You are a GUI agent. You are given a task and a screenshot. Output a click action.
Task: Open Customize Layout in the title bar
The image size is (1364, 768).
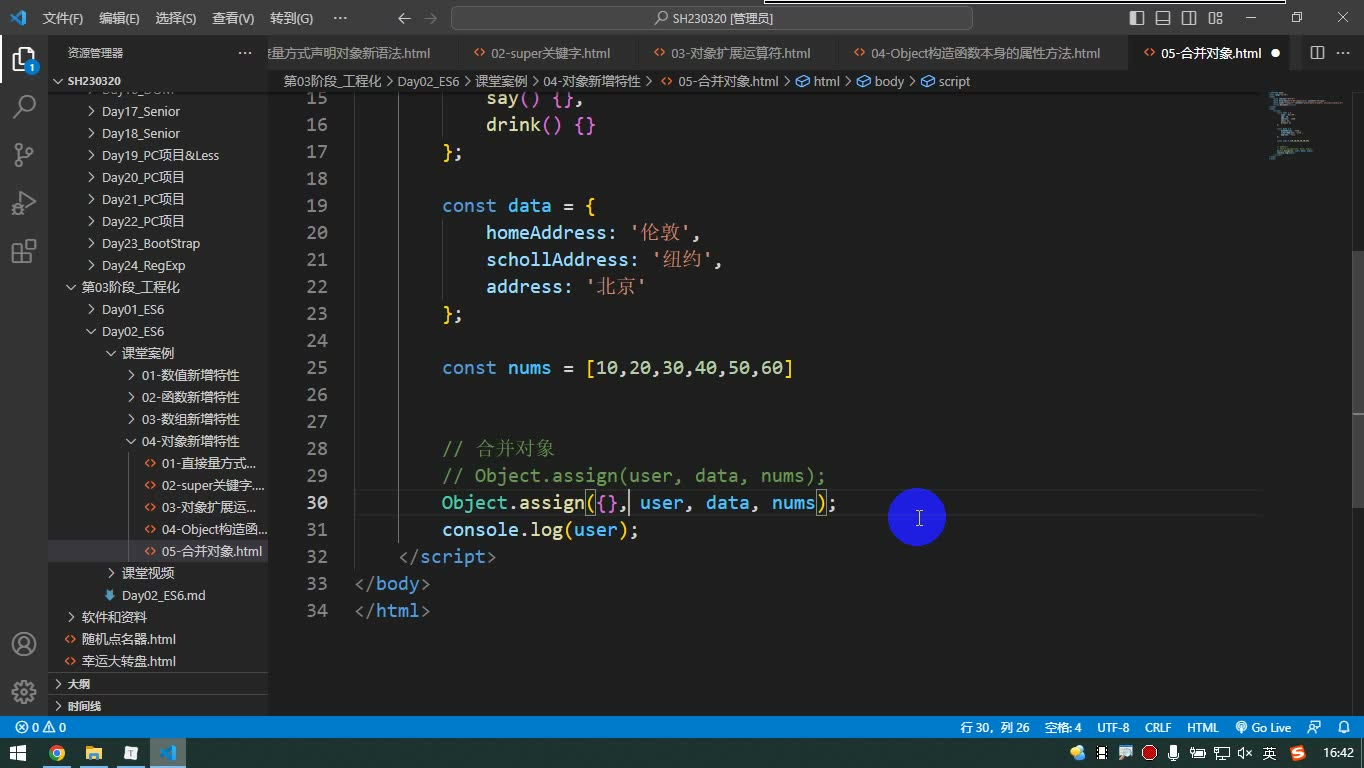tap(1215, 18)
